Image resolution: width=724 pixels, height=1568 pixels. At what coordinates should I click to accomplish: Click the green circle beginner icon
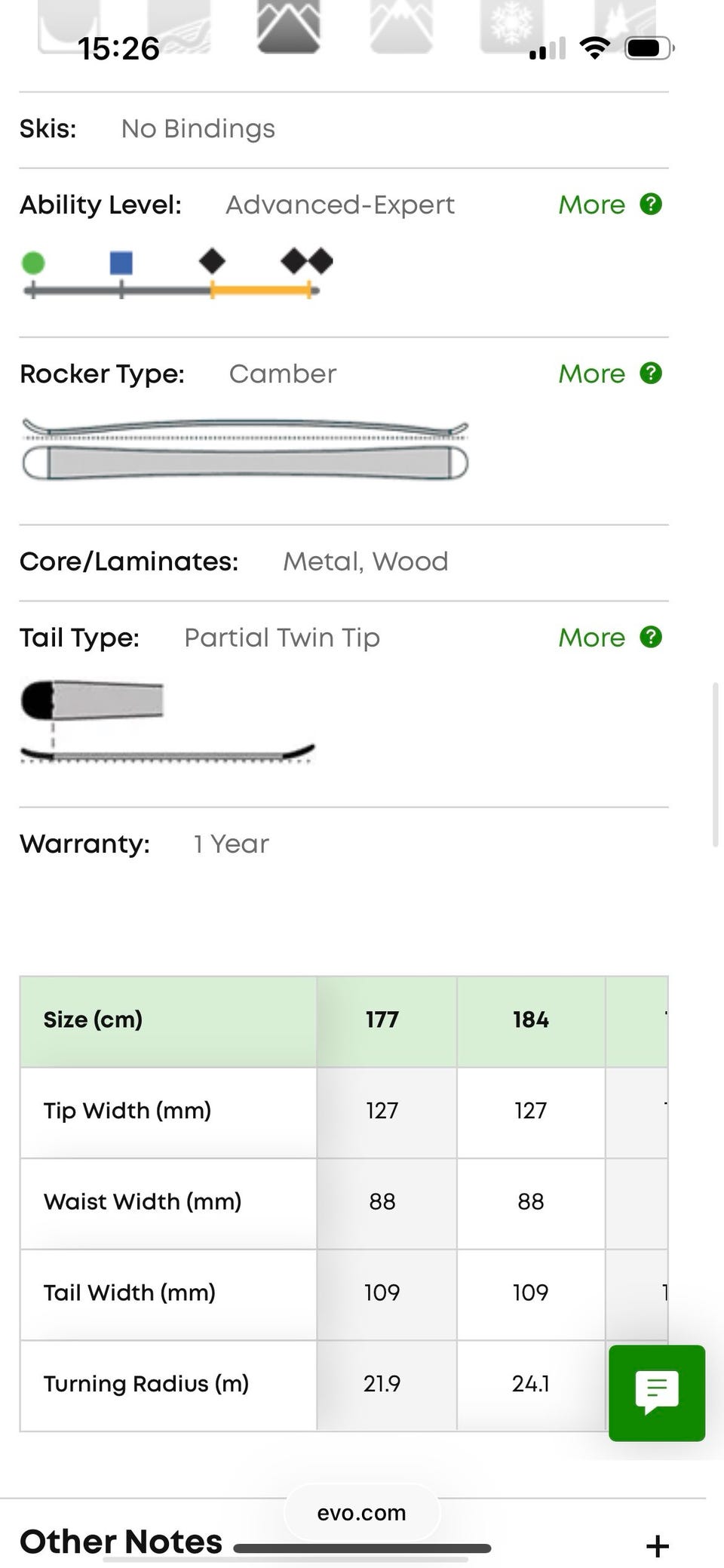click(33, 263)
